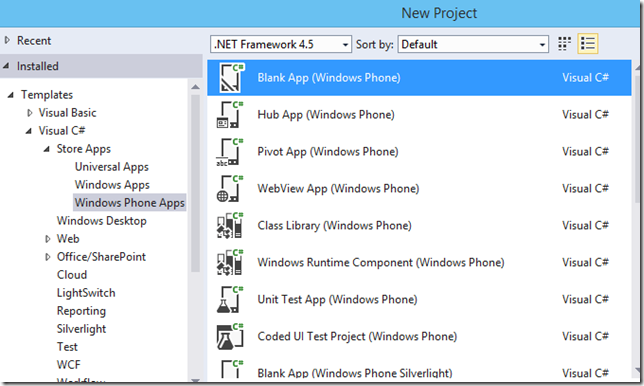Select Windows Desktop in the tree
This screenshot has height=386, width=644.
[101, 221]
